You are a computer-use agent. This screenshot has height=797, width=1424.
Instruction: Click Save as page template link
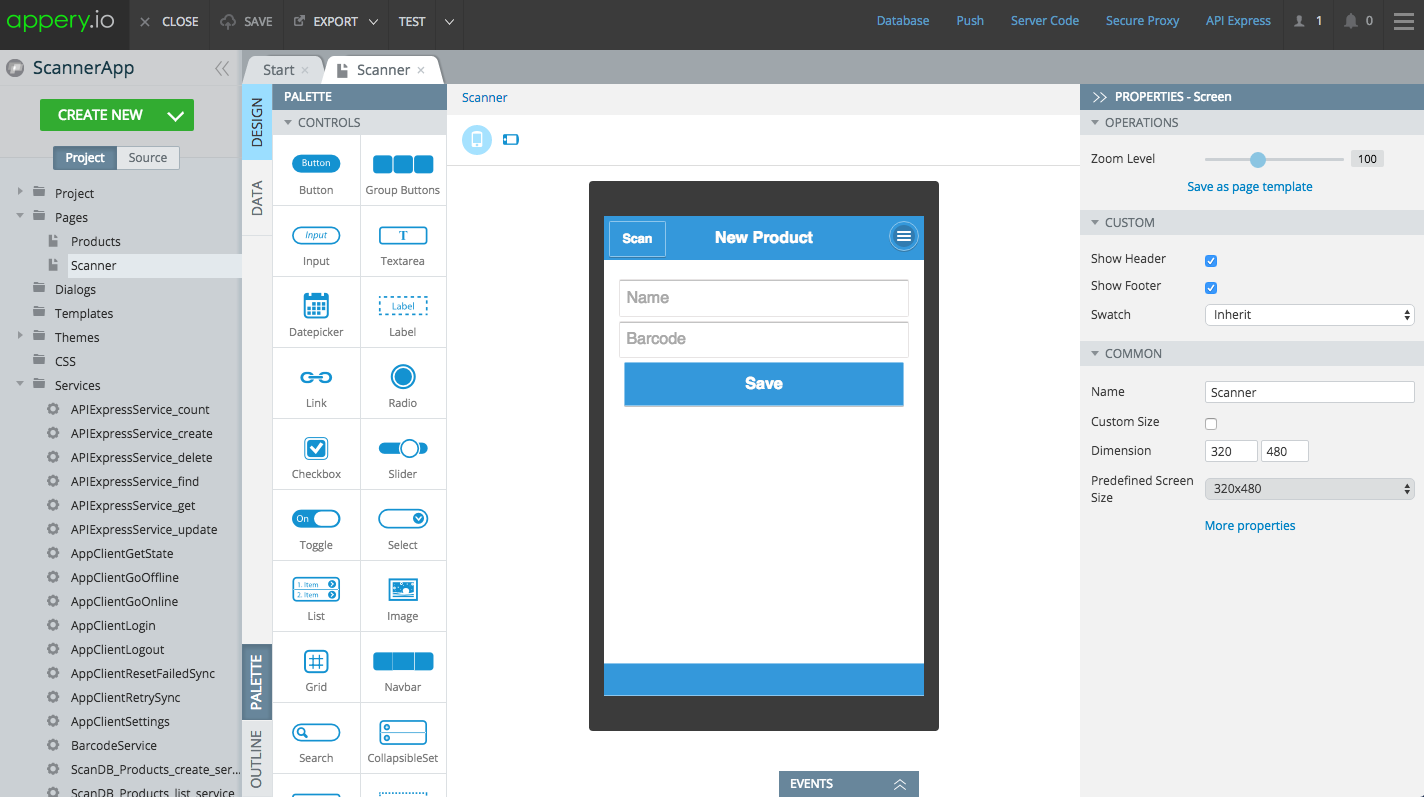(1250, 187)
